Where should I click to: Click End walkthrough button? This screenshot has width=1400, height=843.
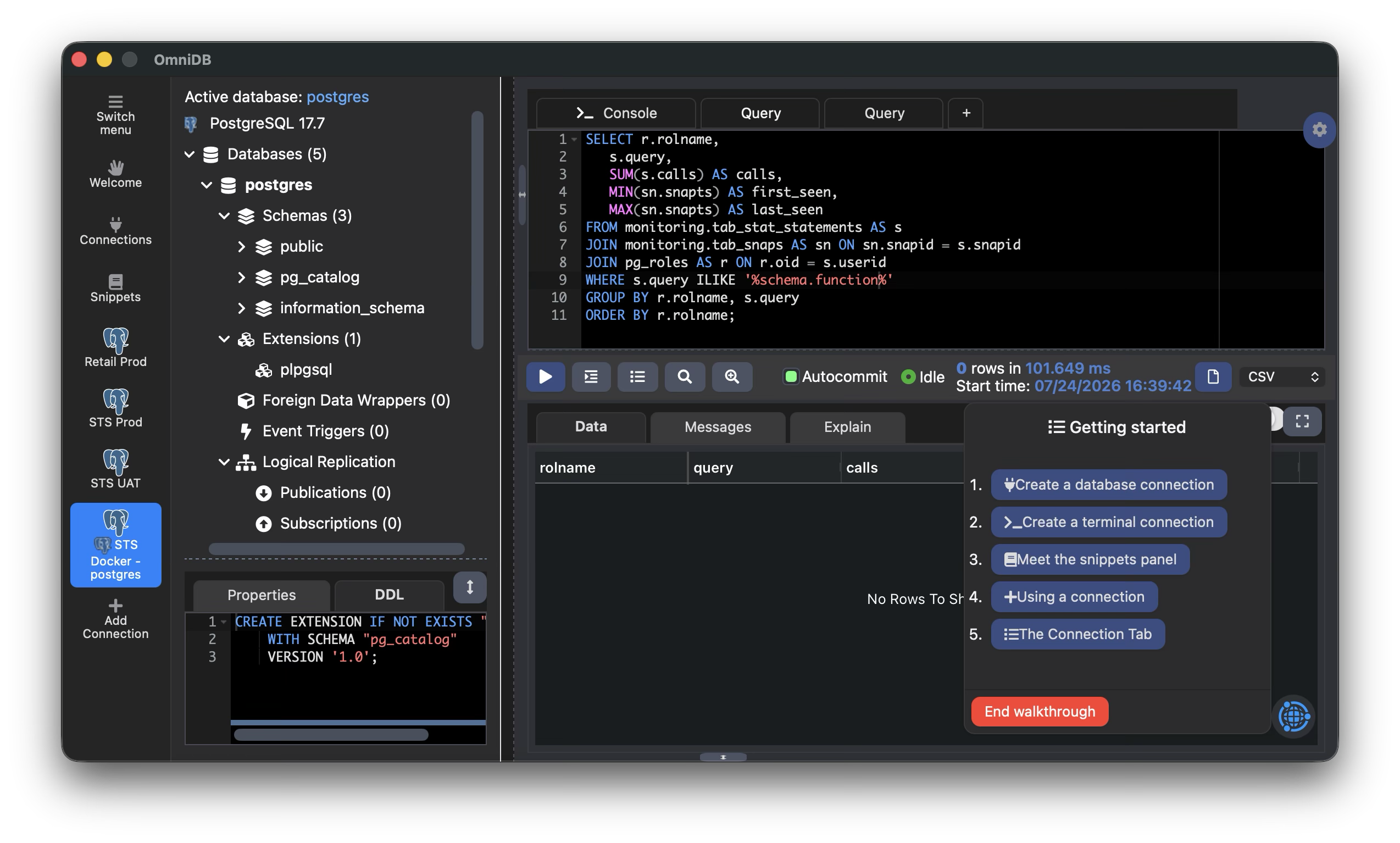pyautogui.click(x=1039, y=711)
